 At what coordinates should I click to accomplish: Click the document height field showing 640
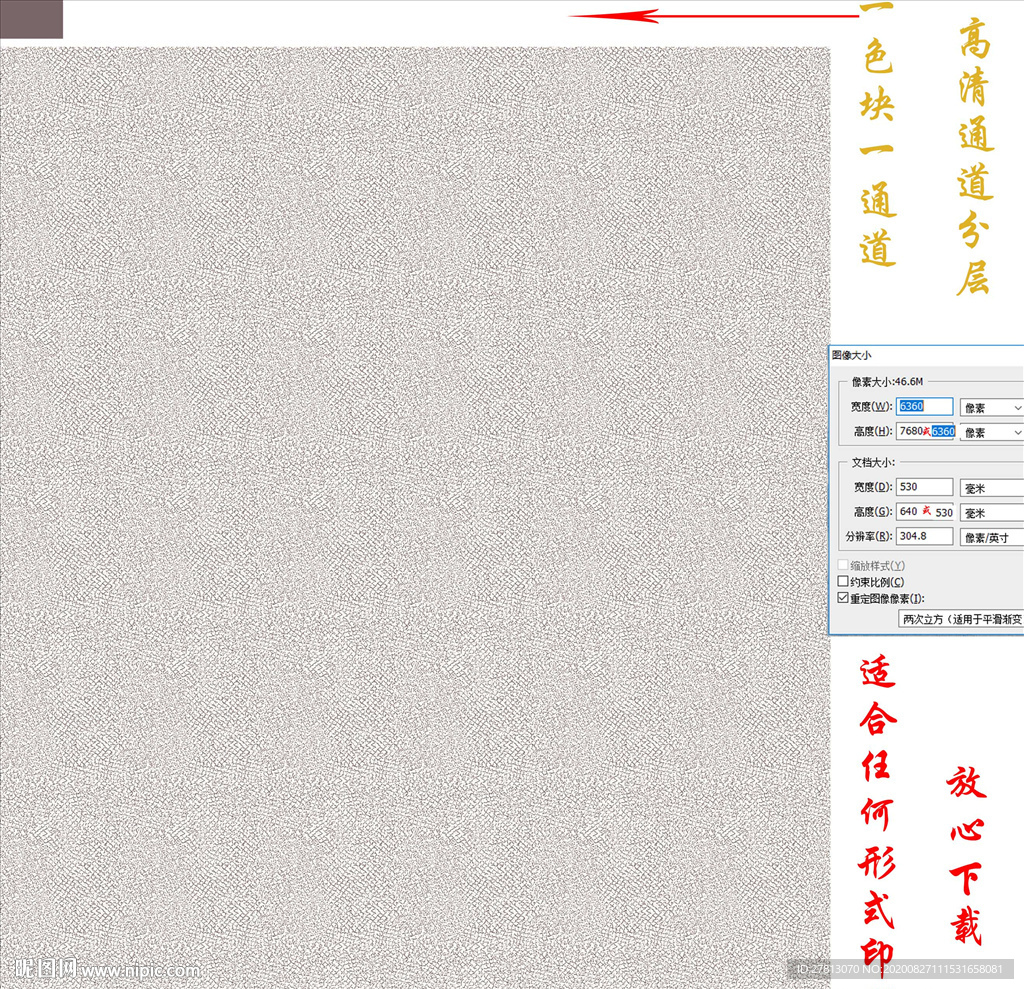(x=925, y=511)
